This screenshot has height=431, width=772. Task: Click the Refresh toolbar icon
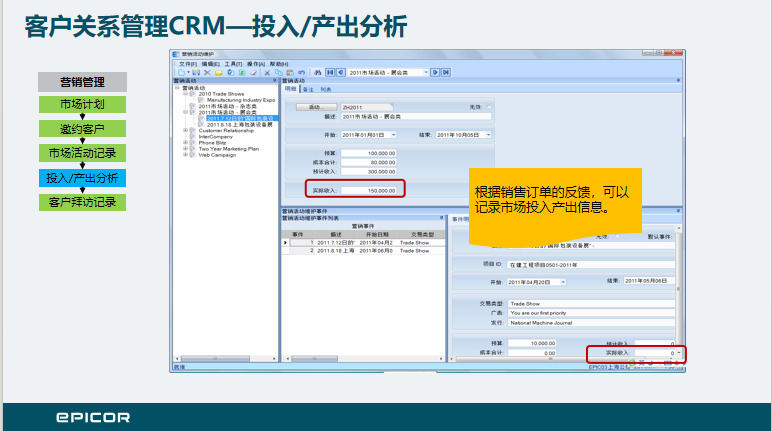tap(230, 72)
